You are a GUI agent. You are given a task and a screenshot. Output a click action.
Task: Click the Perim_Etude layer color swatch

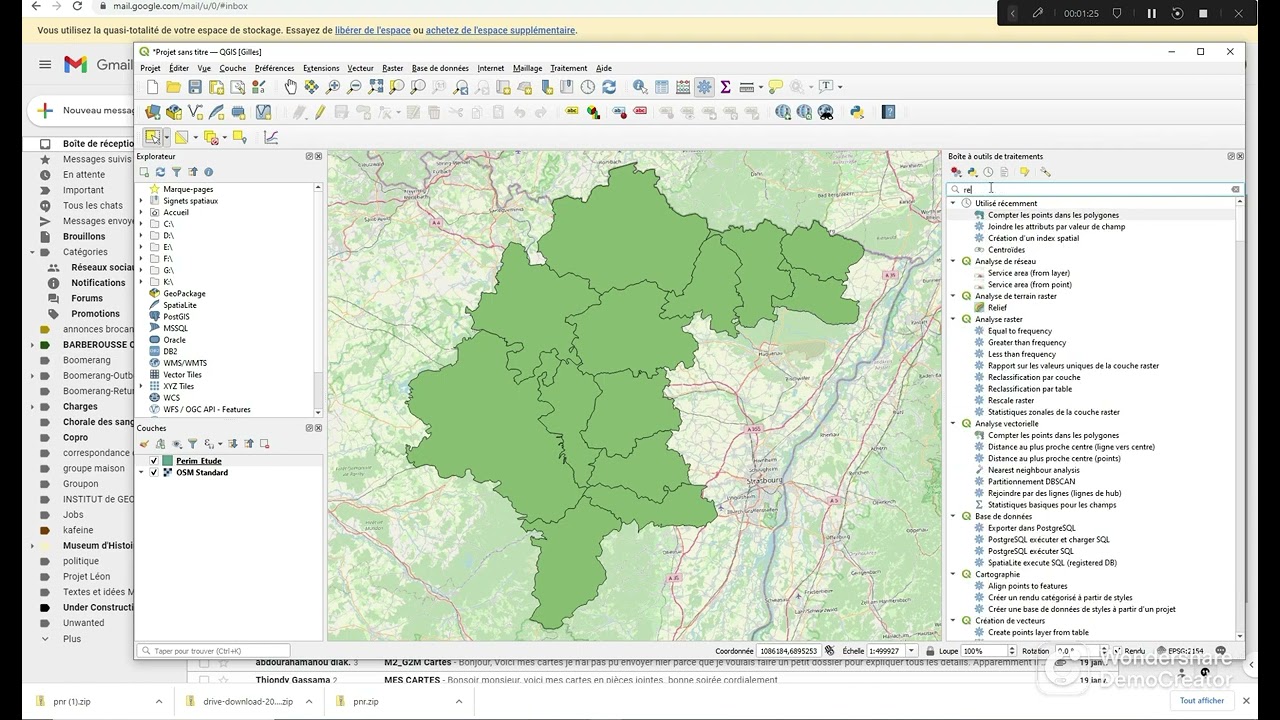coord(167,461)
